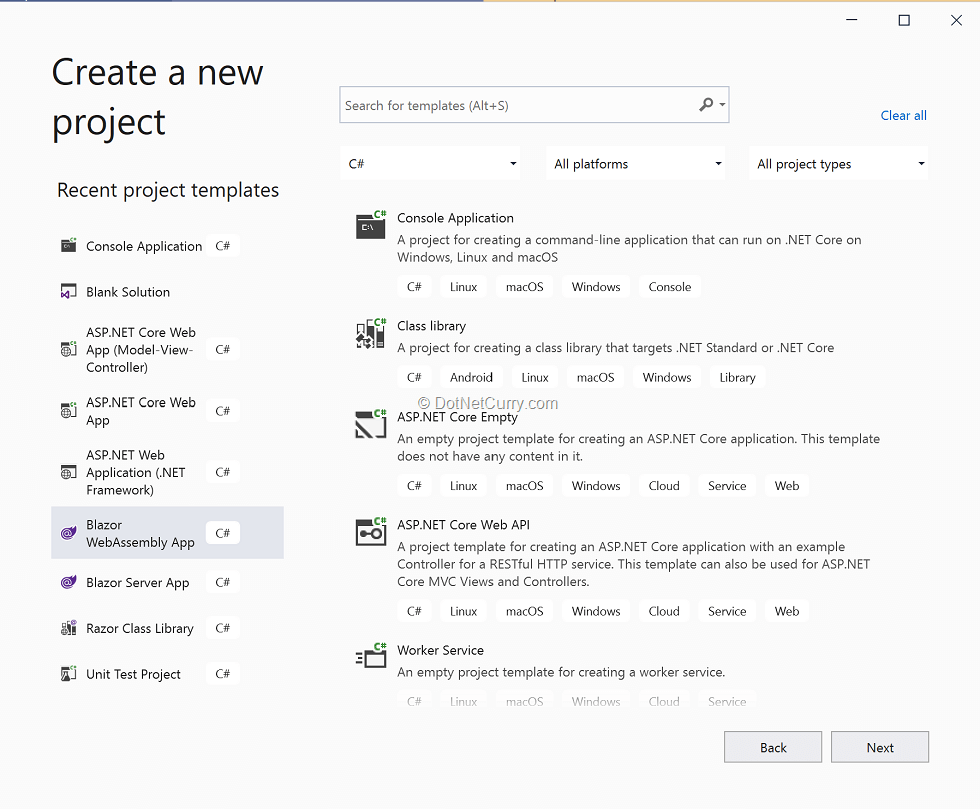Click the Next button

coord(880,747)
